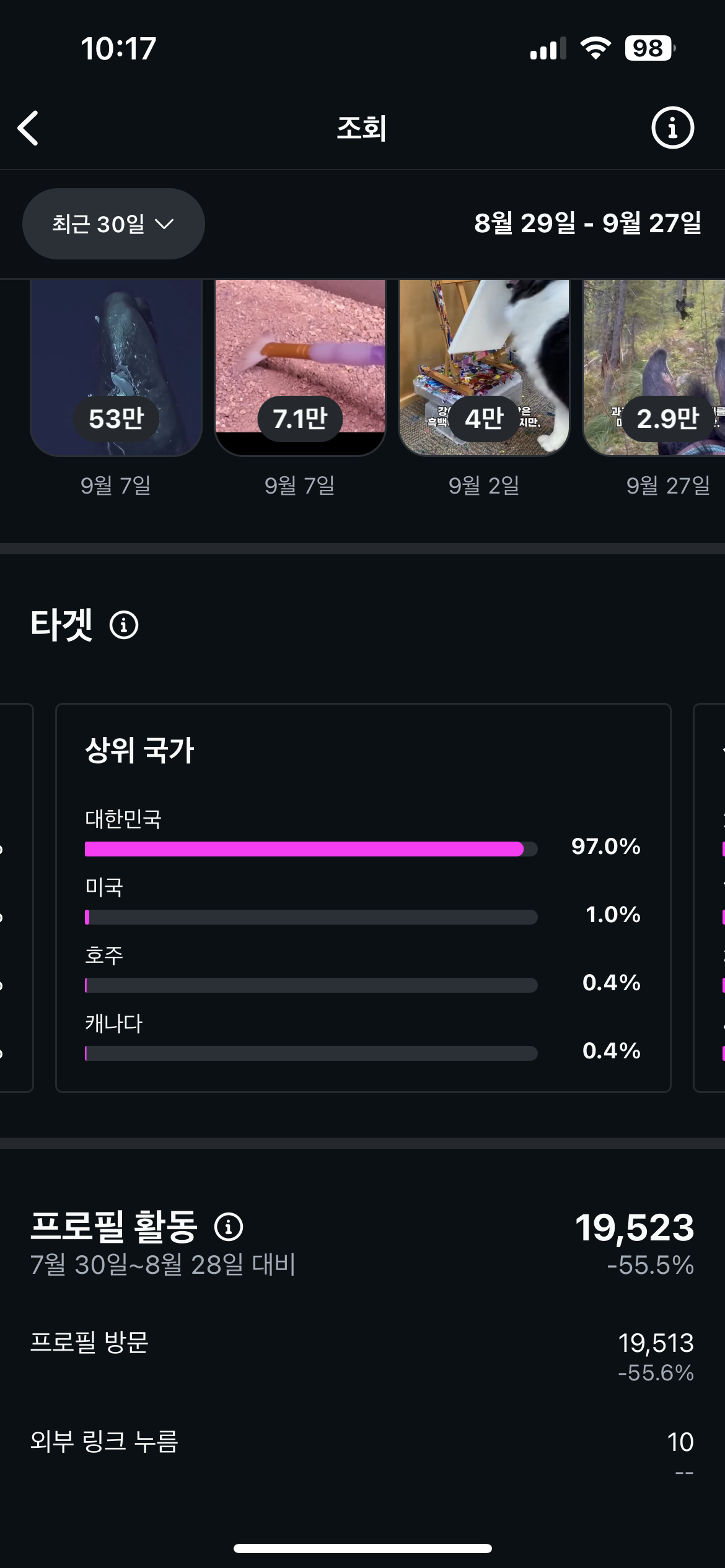This screenshot has width=725, height=1568.
Task: Open pink sand thumbnail with 7.1만 views
Action: 300,367
